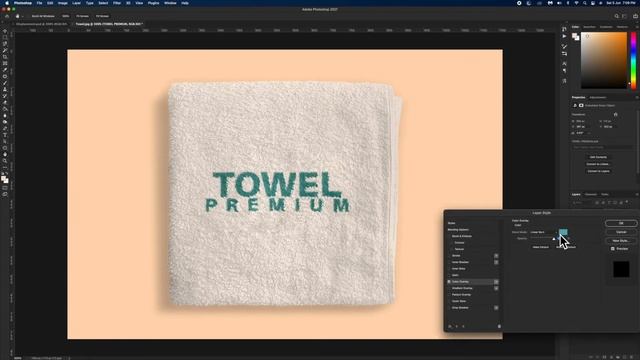
Task: Add another Gradient Overlay with plus button
Action: [496, 288]
